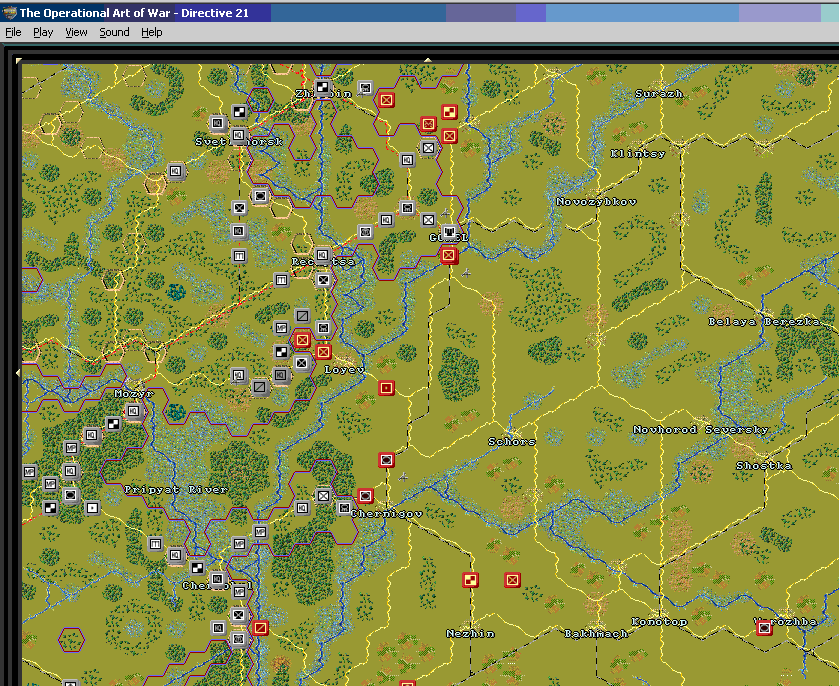840x686 pixels.
Task: Click the Surazh town label
Action: point(659,94)
